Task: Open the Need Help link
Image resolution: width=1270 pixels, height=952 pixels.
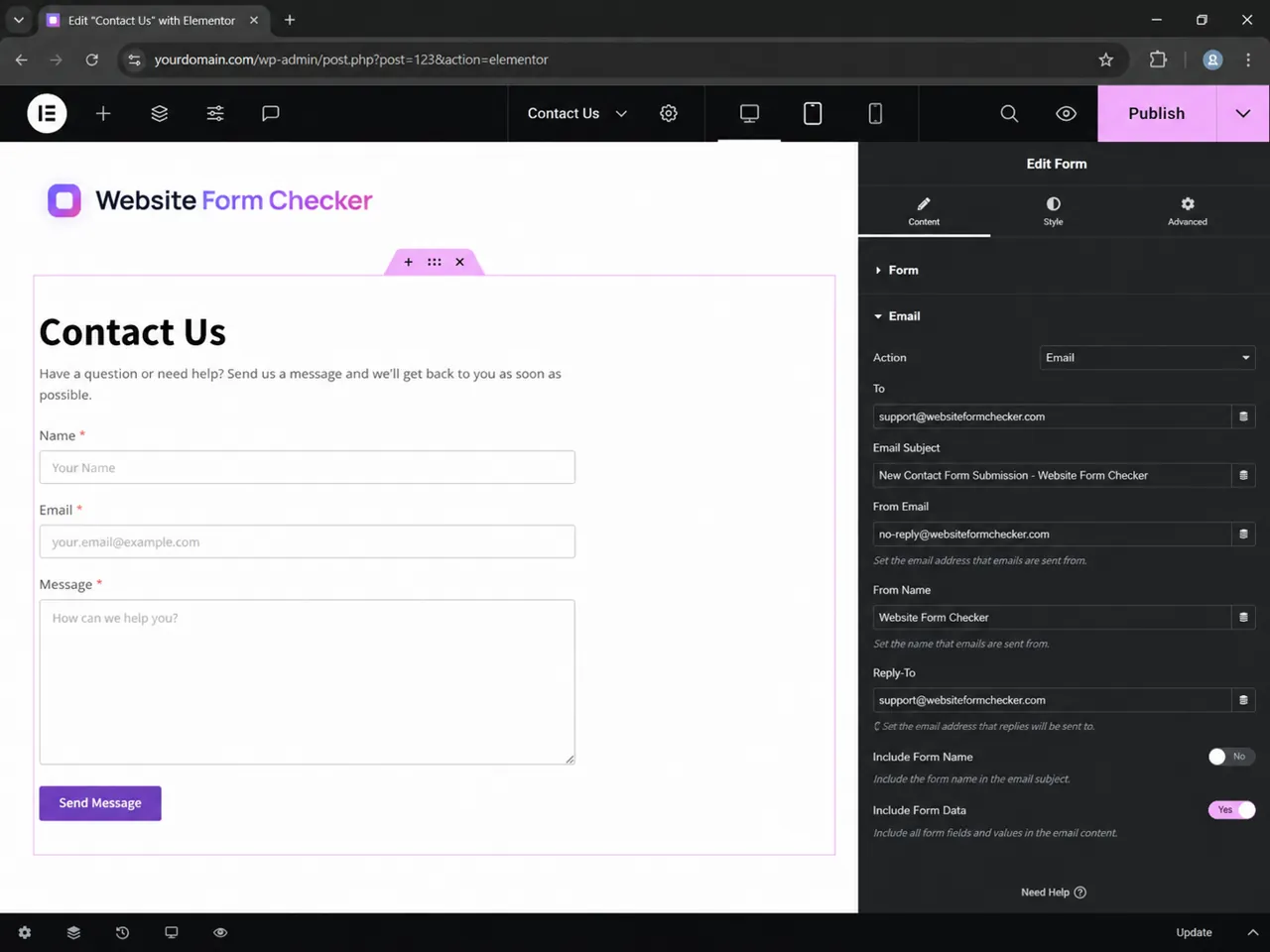Action: tap(1054, 892)
